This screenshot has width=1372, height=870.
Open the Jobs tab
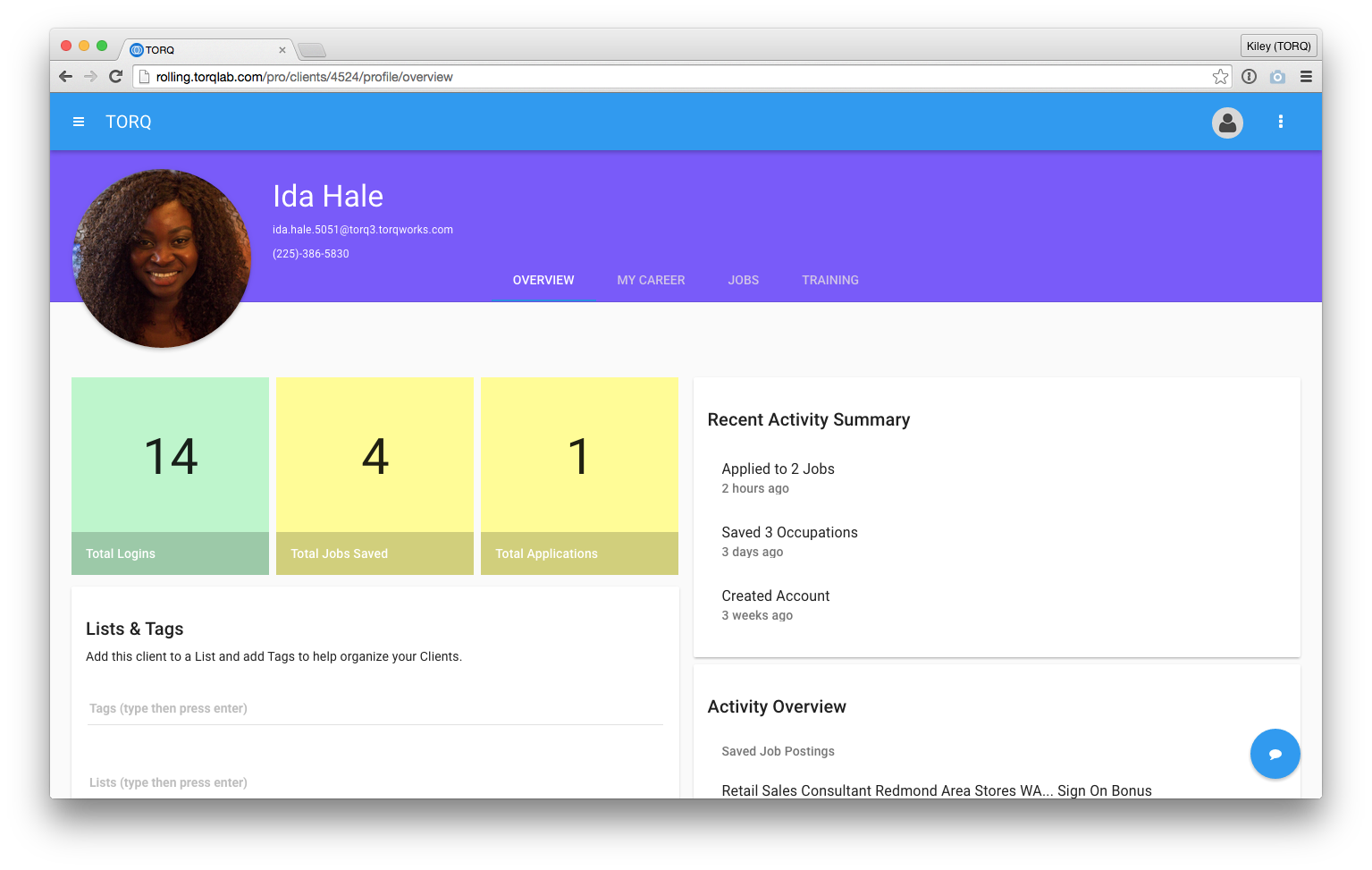coord(743,280)
